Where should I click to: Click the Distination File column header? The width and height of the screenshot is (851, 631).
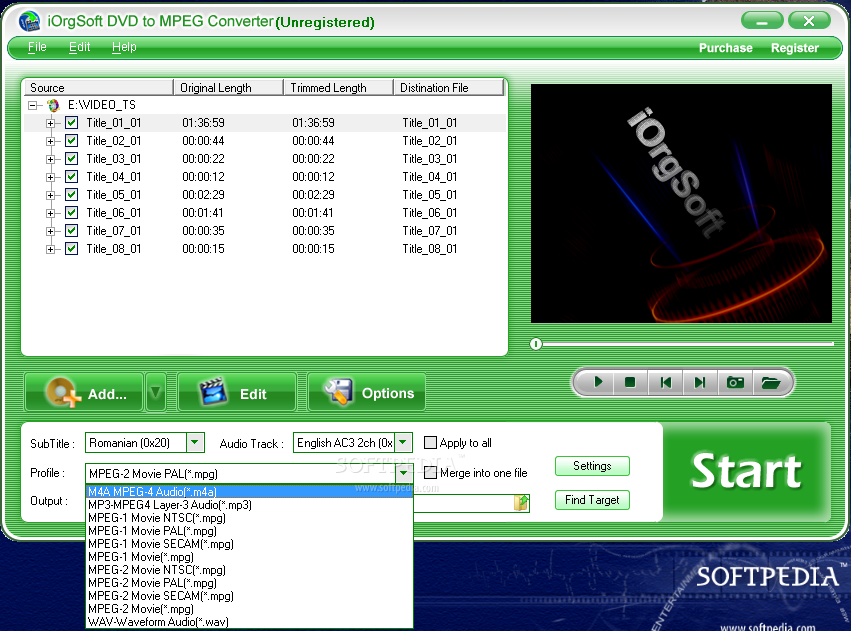point(449,87)
